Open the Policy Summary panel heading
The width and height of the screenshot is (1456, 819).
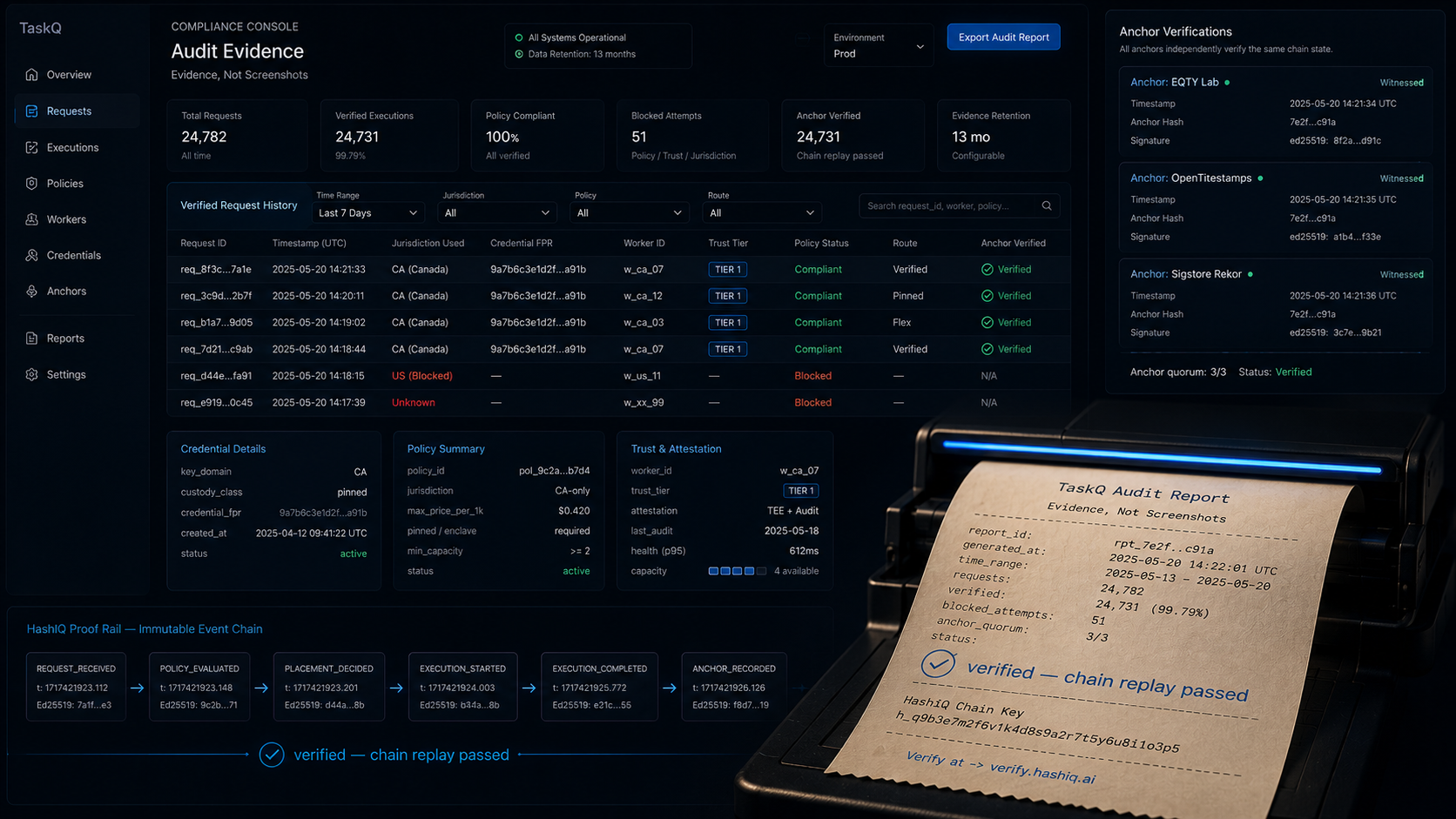point(446,449)
